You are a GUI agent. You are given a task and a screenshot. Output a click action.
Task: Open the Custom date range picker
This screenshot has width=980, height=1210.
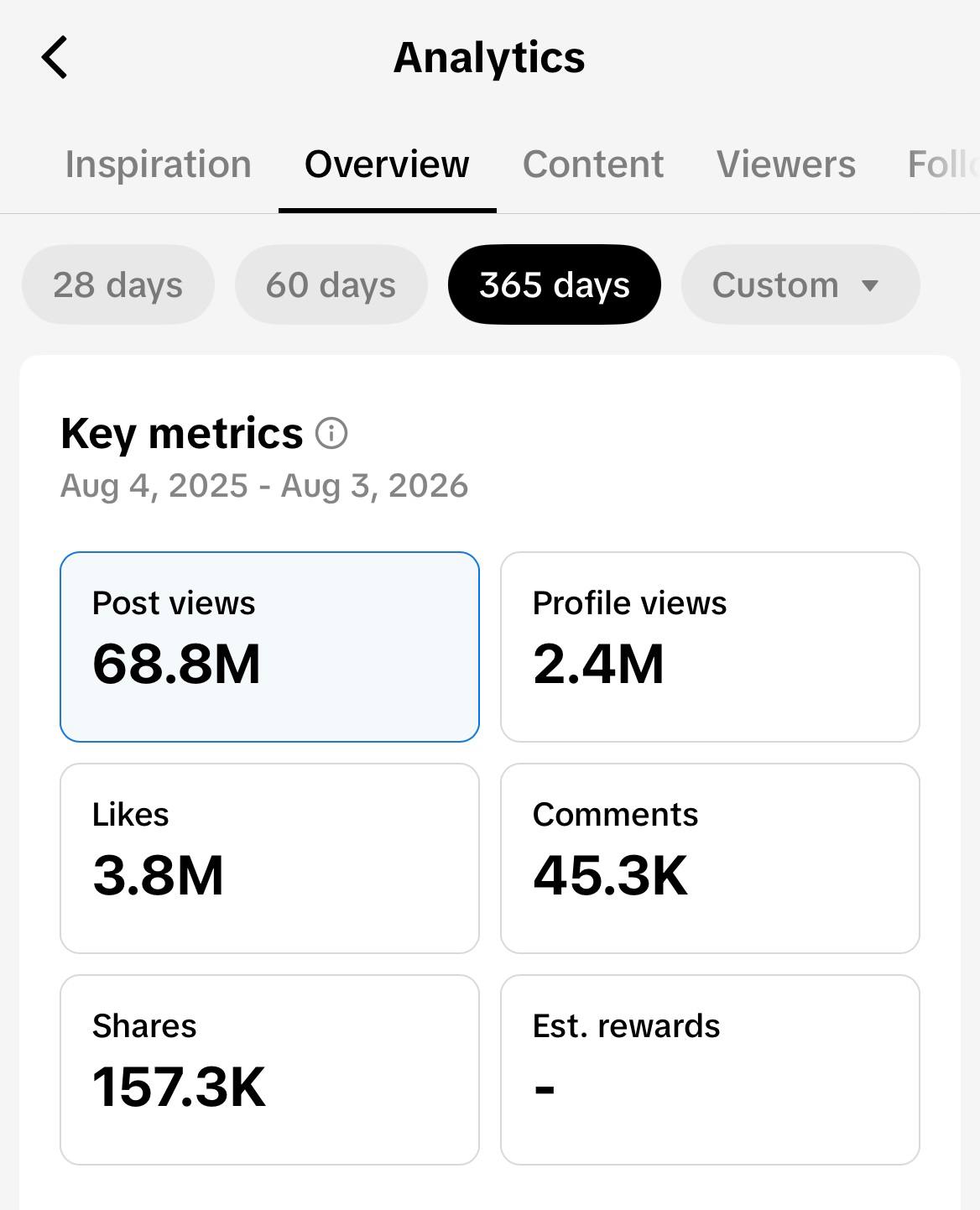[800, 284]
